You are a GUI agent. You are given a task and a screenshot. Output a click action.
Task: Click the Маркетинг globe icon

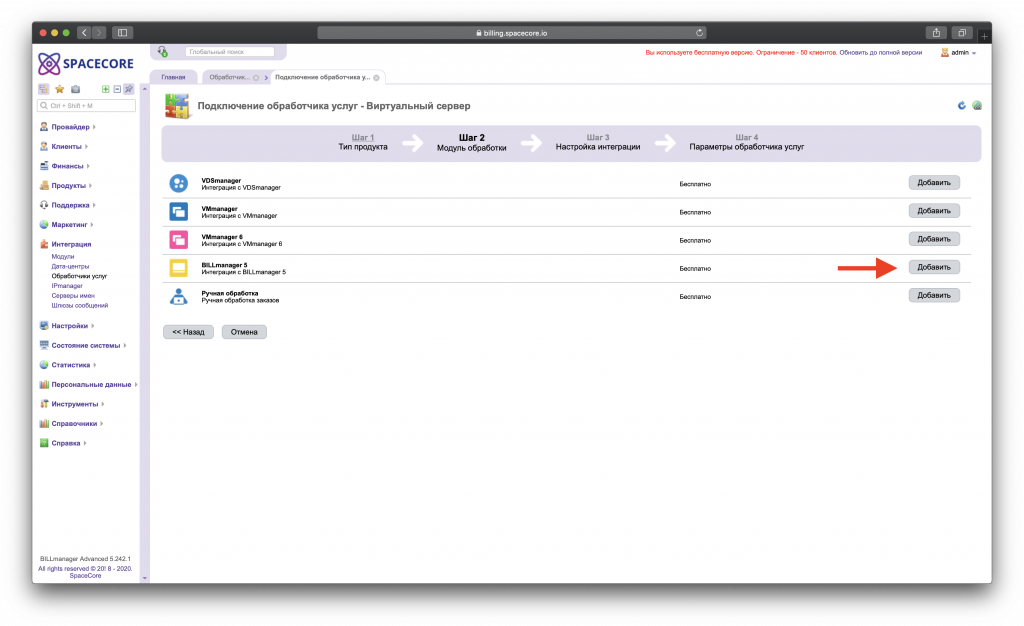coord(44,225)
